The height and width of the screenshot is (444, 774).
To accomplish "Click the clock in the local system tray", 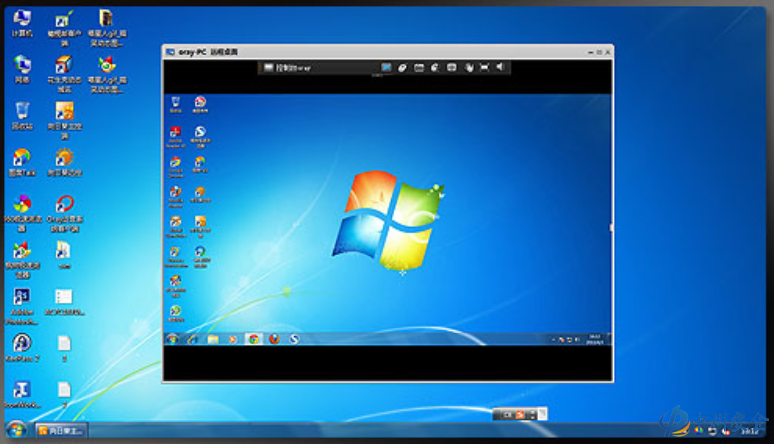I will coord(750,431).
